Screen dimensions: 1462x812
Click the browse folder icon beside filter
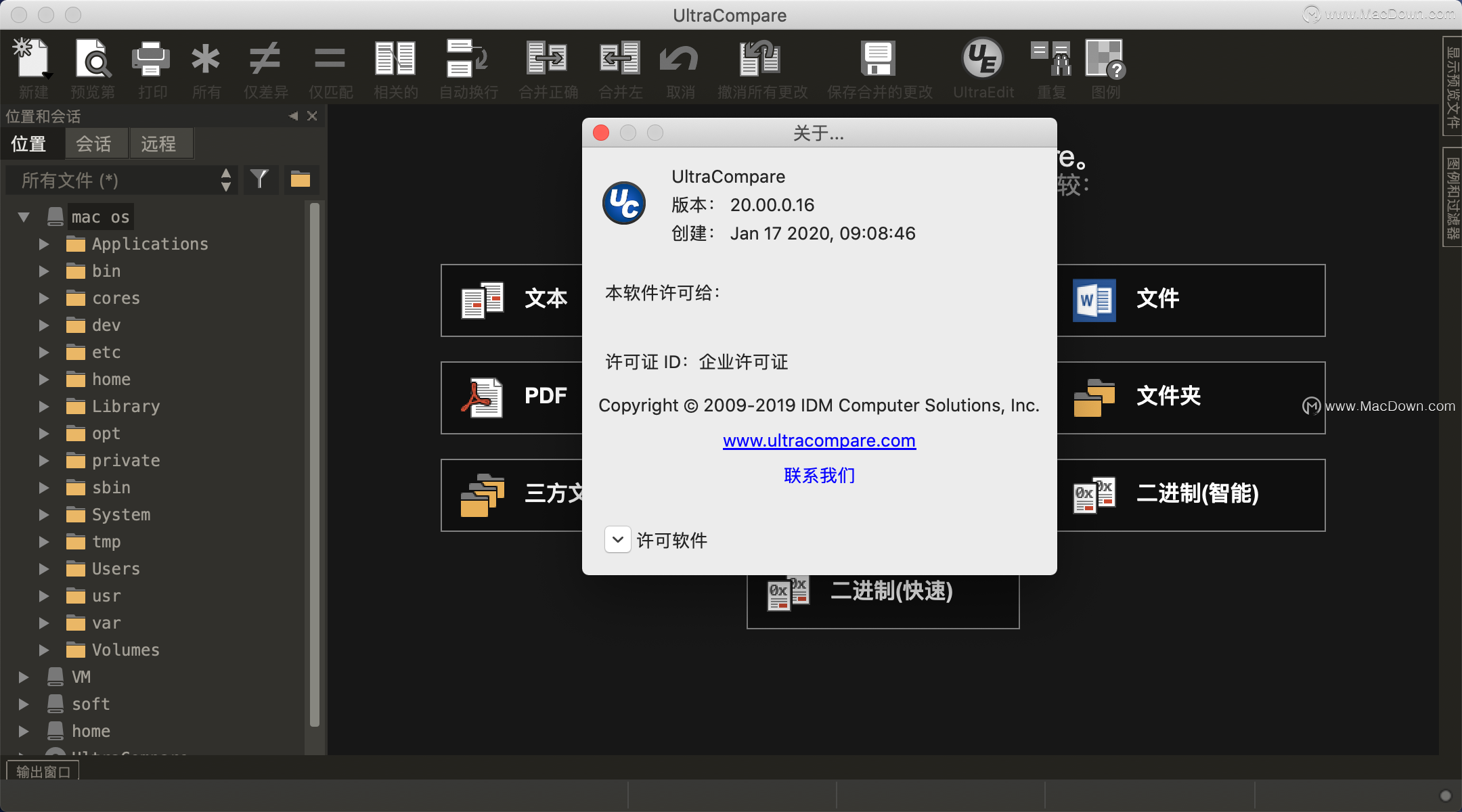click(301, 179)
